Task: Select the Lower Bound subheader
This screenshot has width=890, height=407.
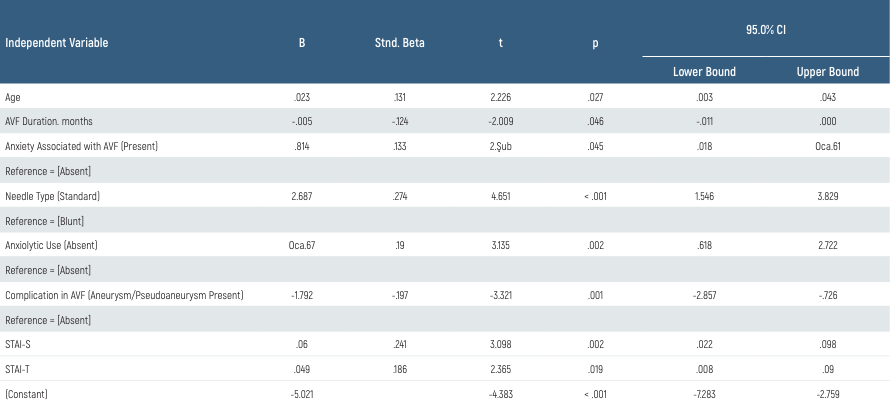Action: (x=704, y=72)
